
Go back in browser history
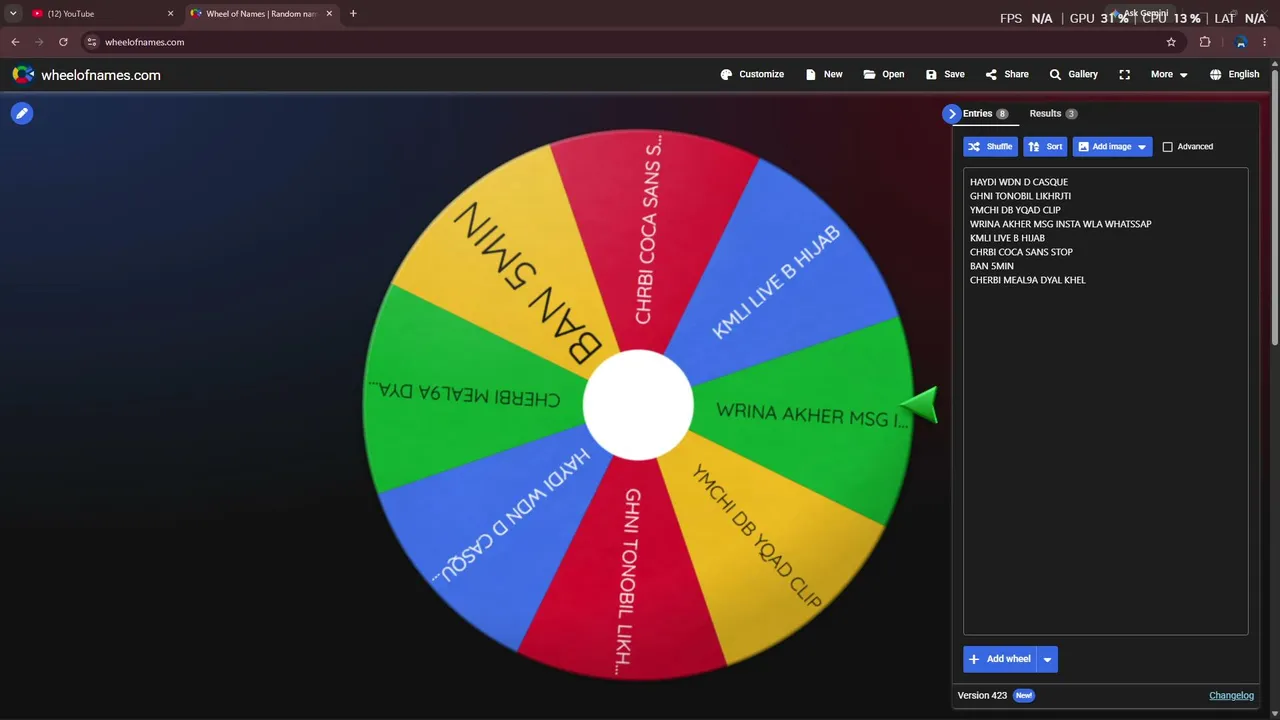click(15, 42)
